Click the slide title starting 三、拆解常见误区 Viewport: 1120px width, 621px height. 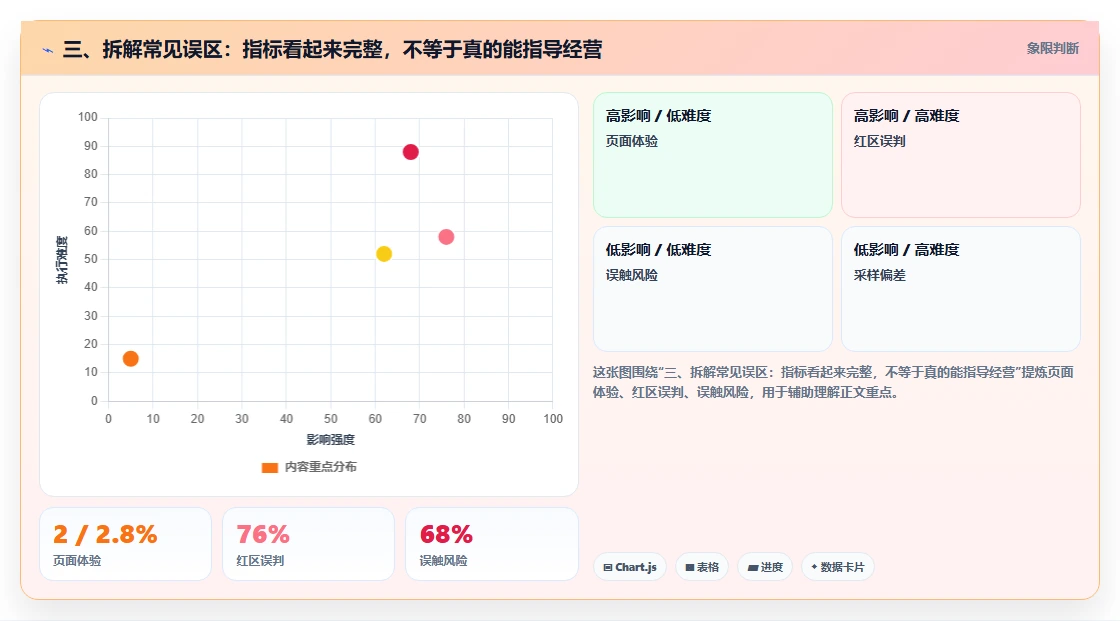332,49
